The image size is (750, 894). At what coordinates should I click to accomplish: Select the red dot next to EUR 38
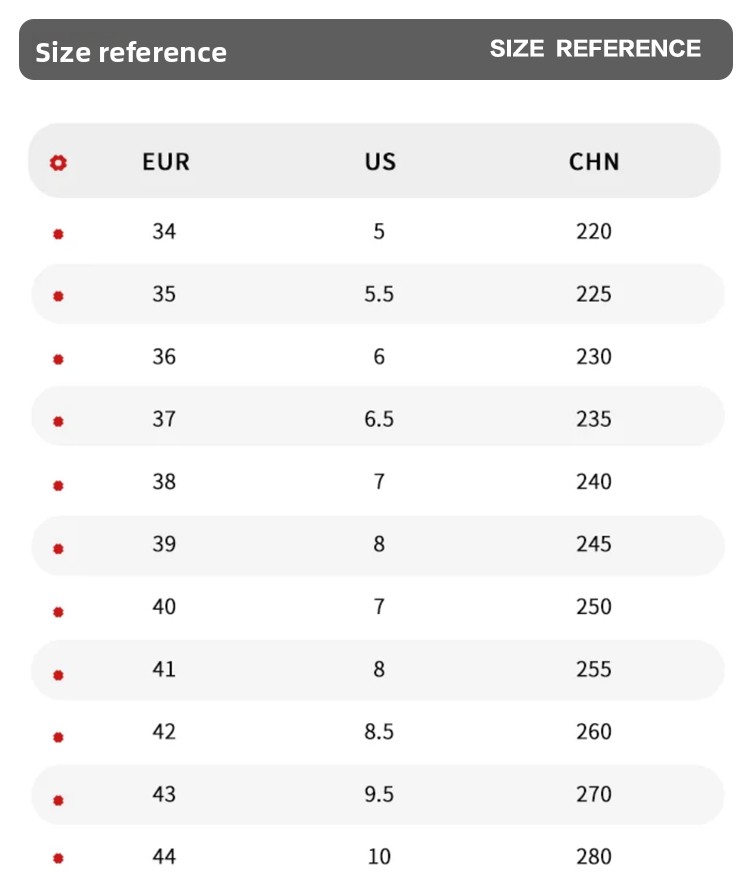point(58,485)
